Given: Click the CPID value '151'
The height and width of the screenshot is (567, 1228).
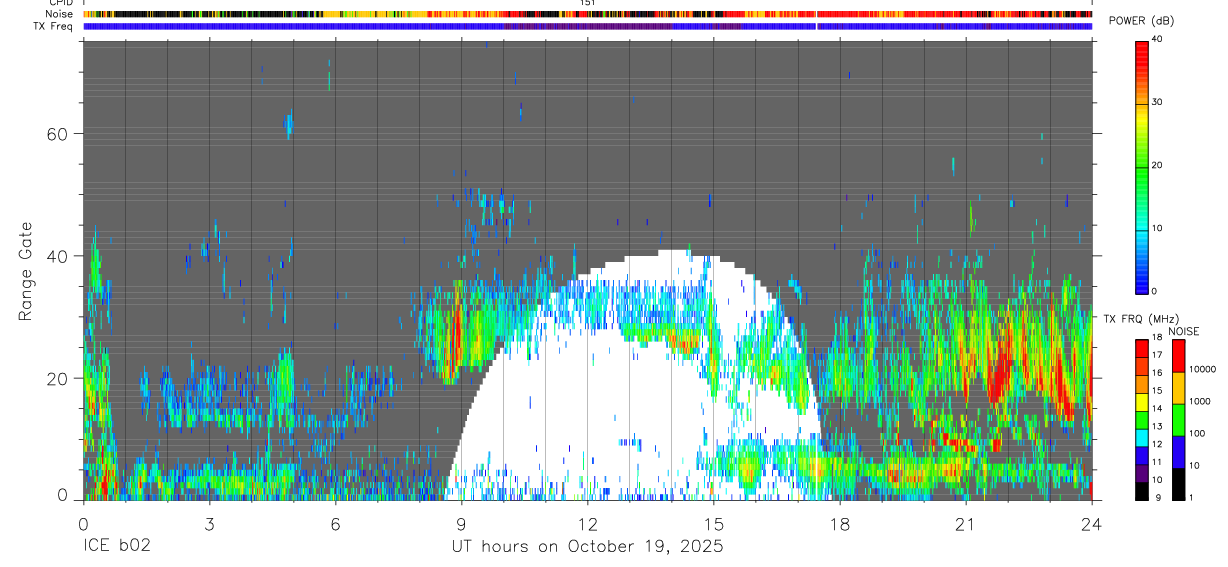Looking at the screenshot, I should (588, 3).
